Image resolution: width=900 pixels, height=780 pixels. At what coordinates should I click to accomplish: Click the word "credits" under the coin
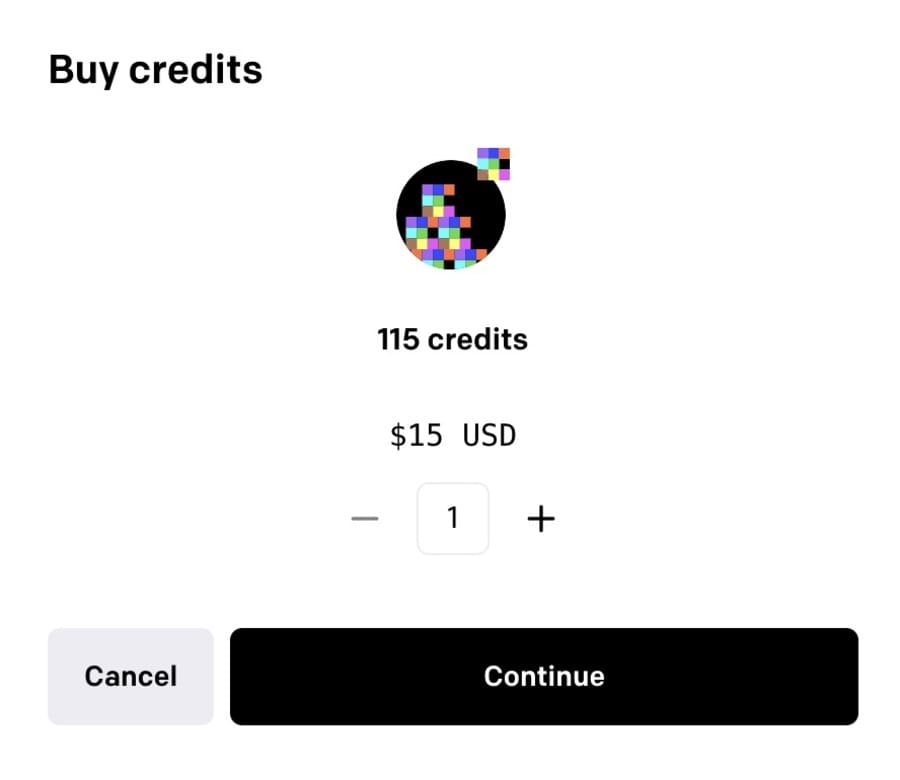point(478,339)
